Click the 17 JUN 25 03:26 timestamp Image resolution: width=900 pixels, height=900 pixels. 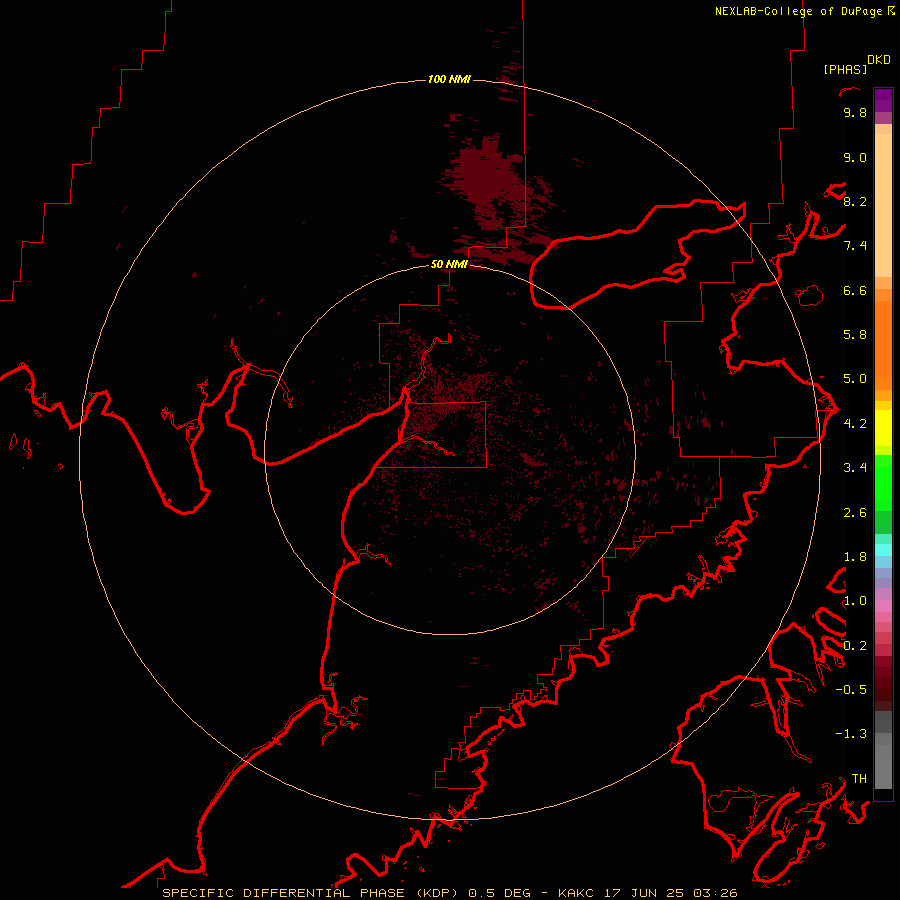[670, 893]
